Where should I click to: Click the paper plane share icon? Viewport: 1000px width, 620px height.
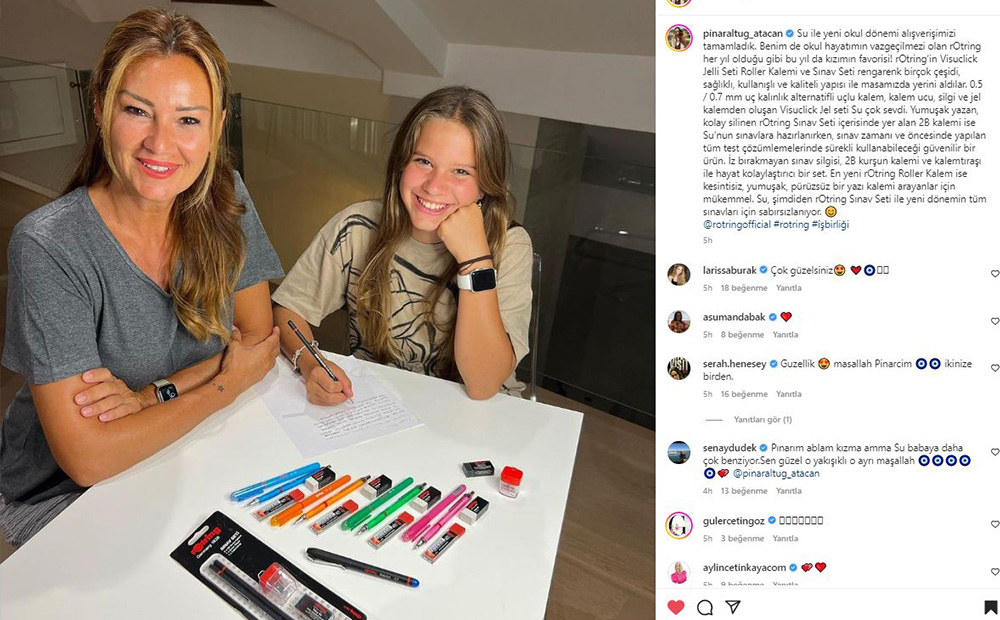pyautogui.click(x=733, y=607)
